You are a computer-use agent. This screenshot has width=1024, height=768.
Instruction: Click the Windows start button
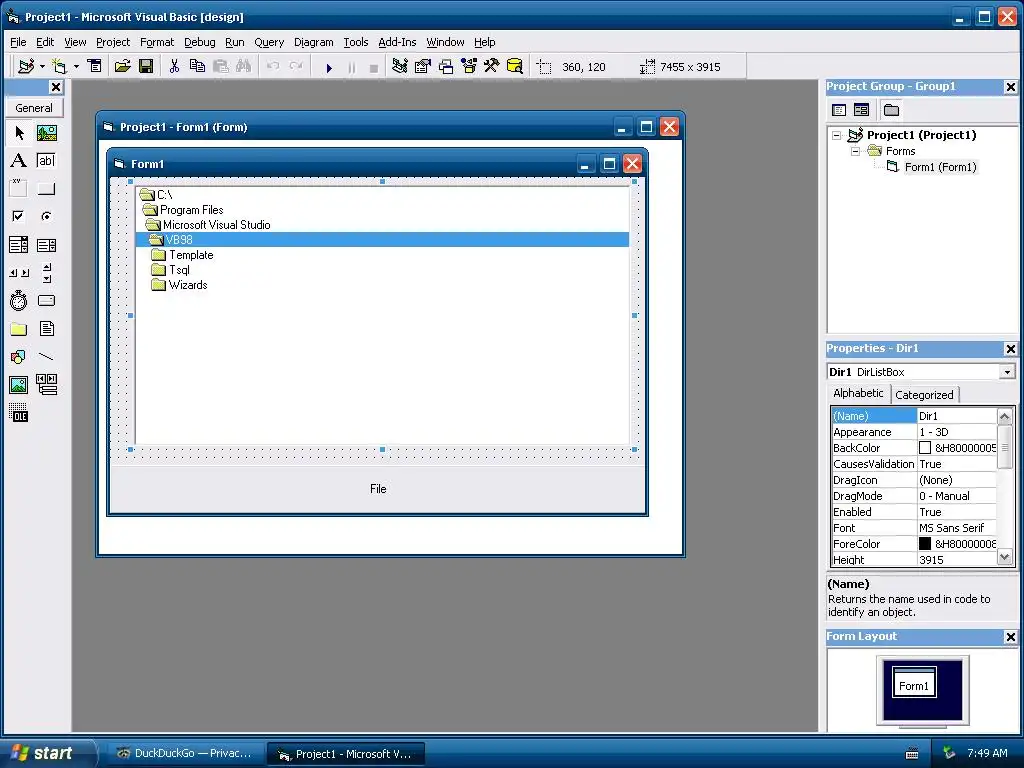point(47,753)
